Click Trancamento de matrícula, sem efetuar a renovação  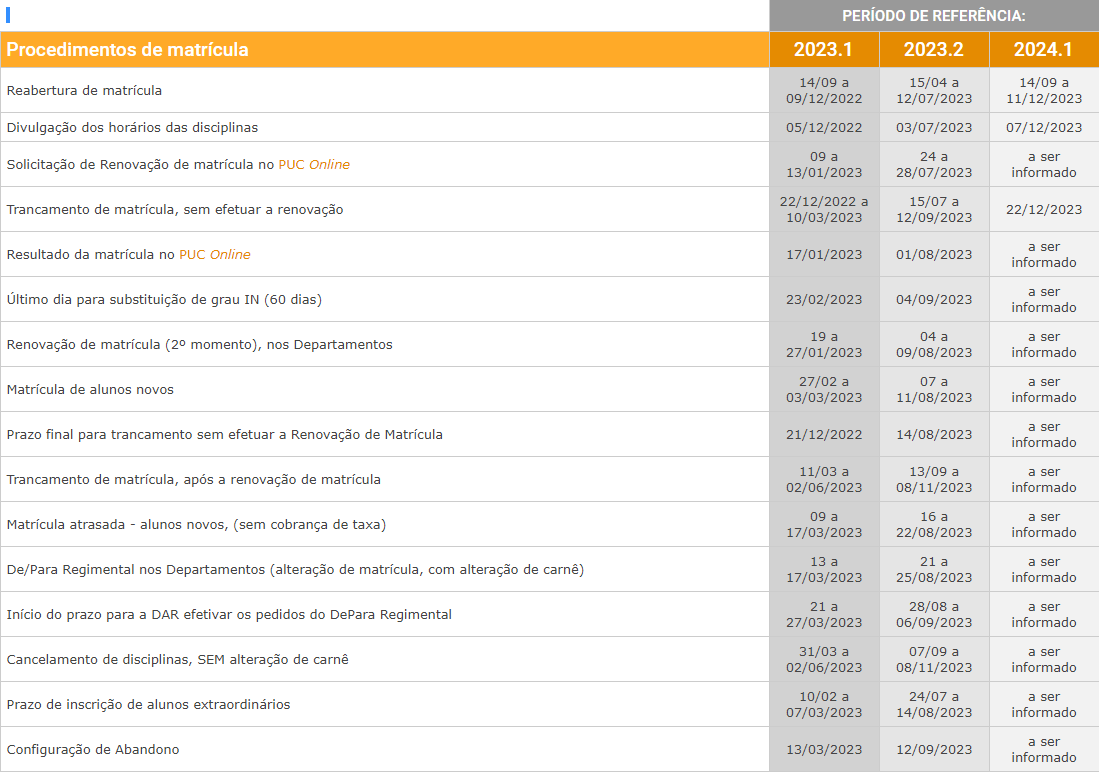175,210
